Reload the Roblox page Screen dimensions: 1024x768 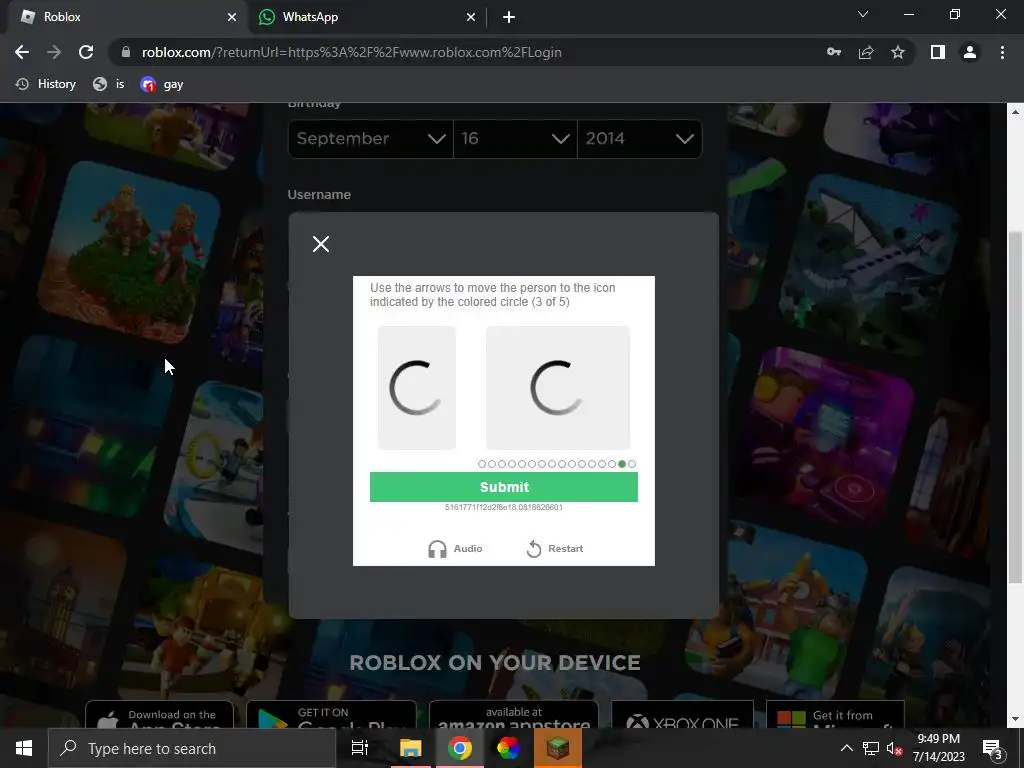[86, 52]
